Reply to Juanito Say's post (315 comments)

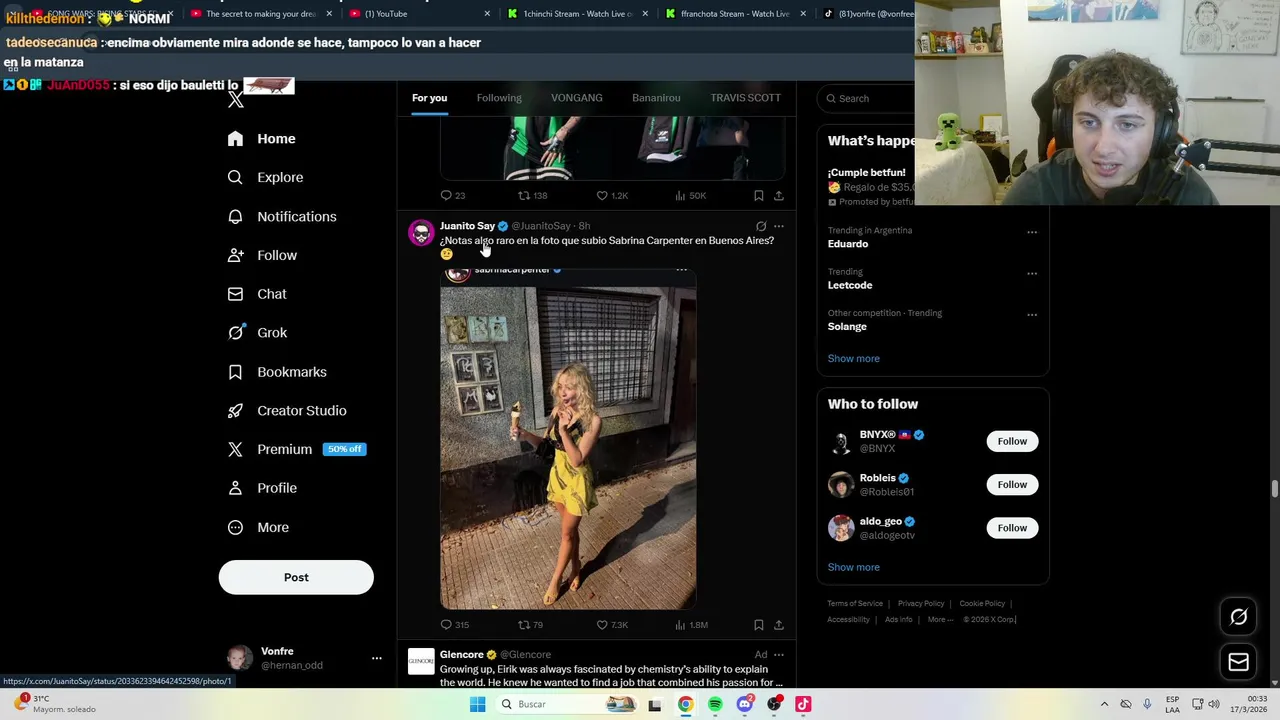(x=455, y=625)
